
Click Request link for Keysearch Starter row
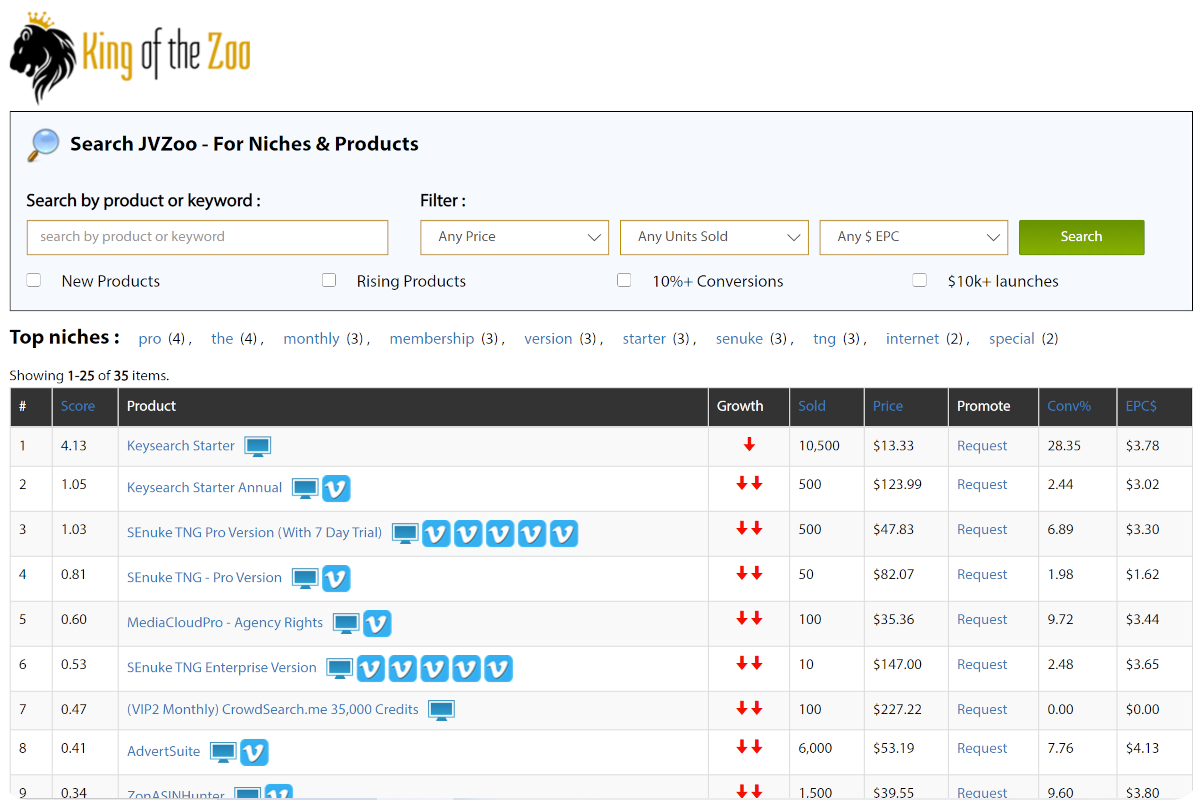click(x=981, y=446)
